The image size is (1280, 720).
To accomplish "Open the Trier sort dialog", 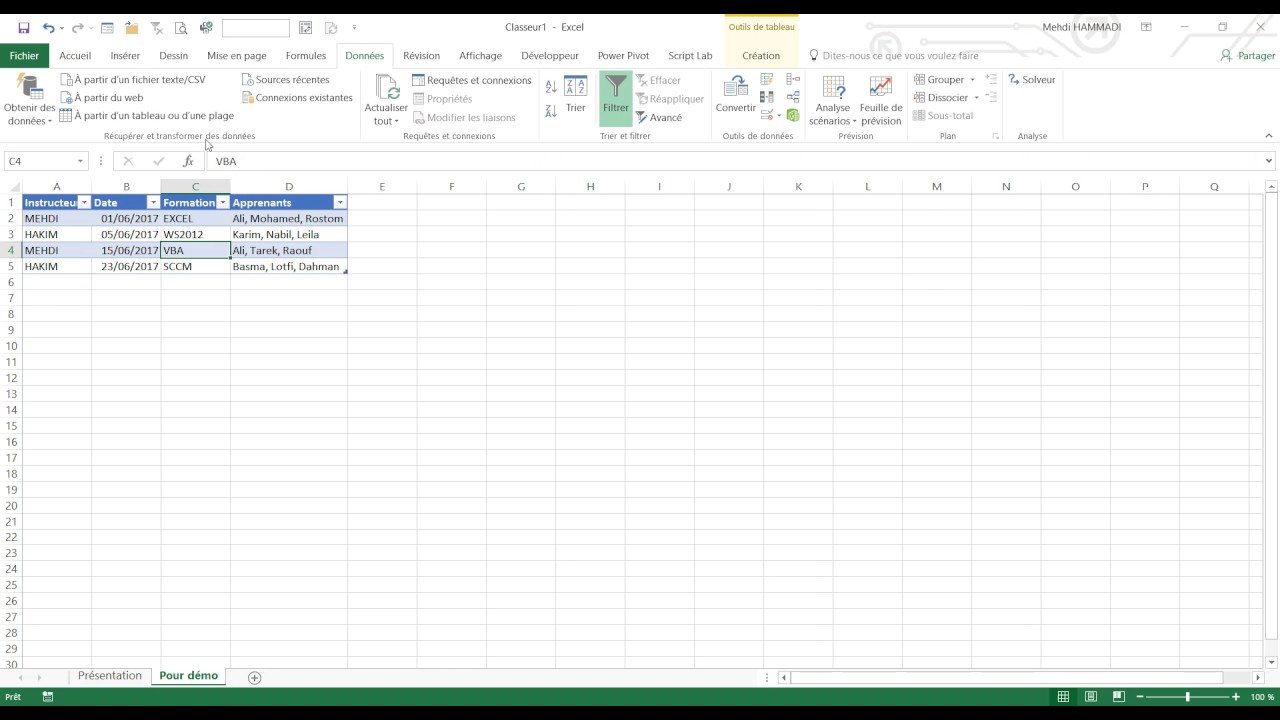I will click(576, 94).
